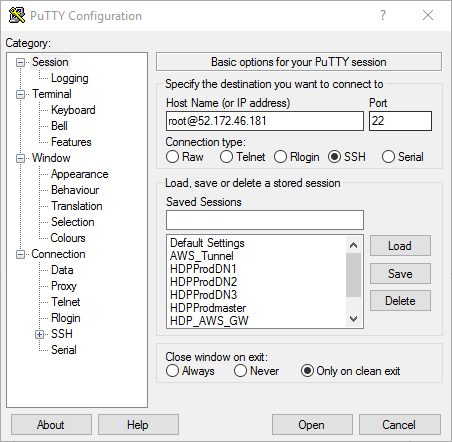Image resolution: width=452 pixels, height=442 pixels.
Task: Open the SSH category in tree
Action: coord(62,334)
